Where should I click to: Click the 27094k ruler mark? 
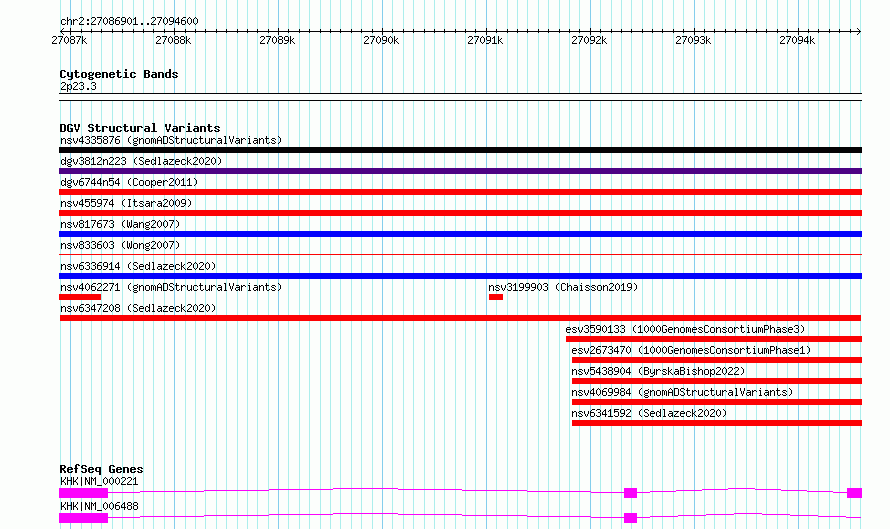[797, 40]
